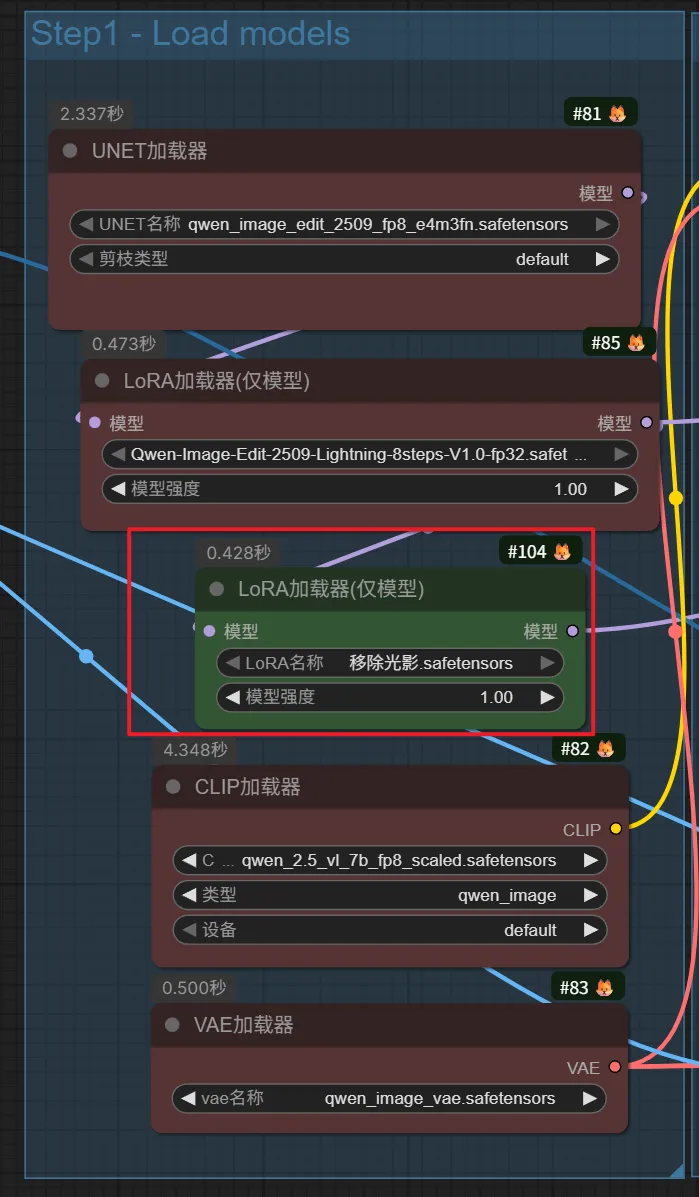Select the VAE加载器 node title
Screen dimensions: 699x1197
tap(243, 1025)
